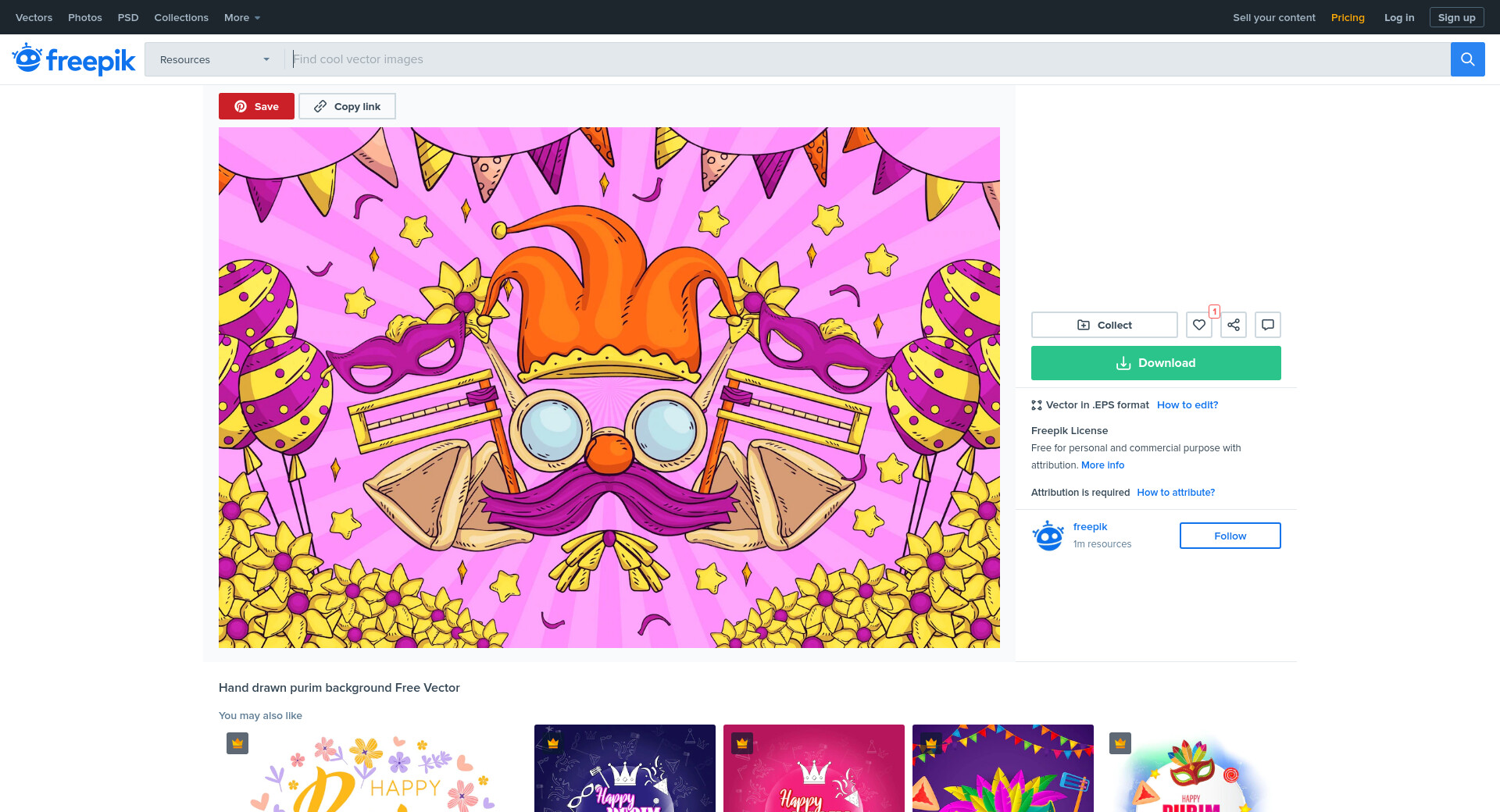Viewport: 1500px width, 812px height.
Task: Click the main purim background image
Action: (x=609, y=387)
